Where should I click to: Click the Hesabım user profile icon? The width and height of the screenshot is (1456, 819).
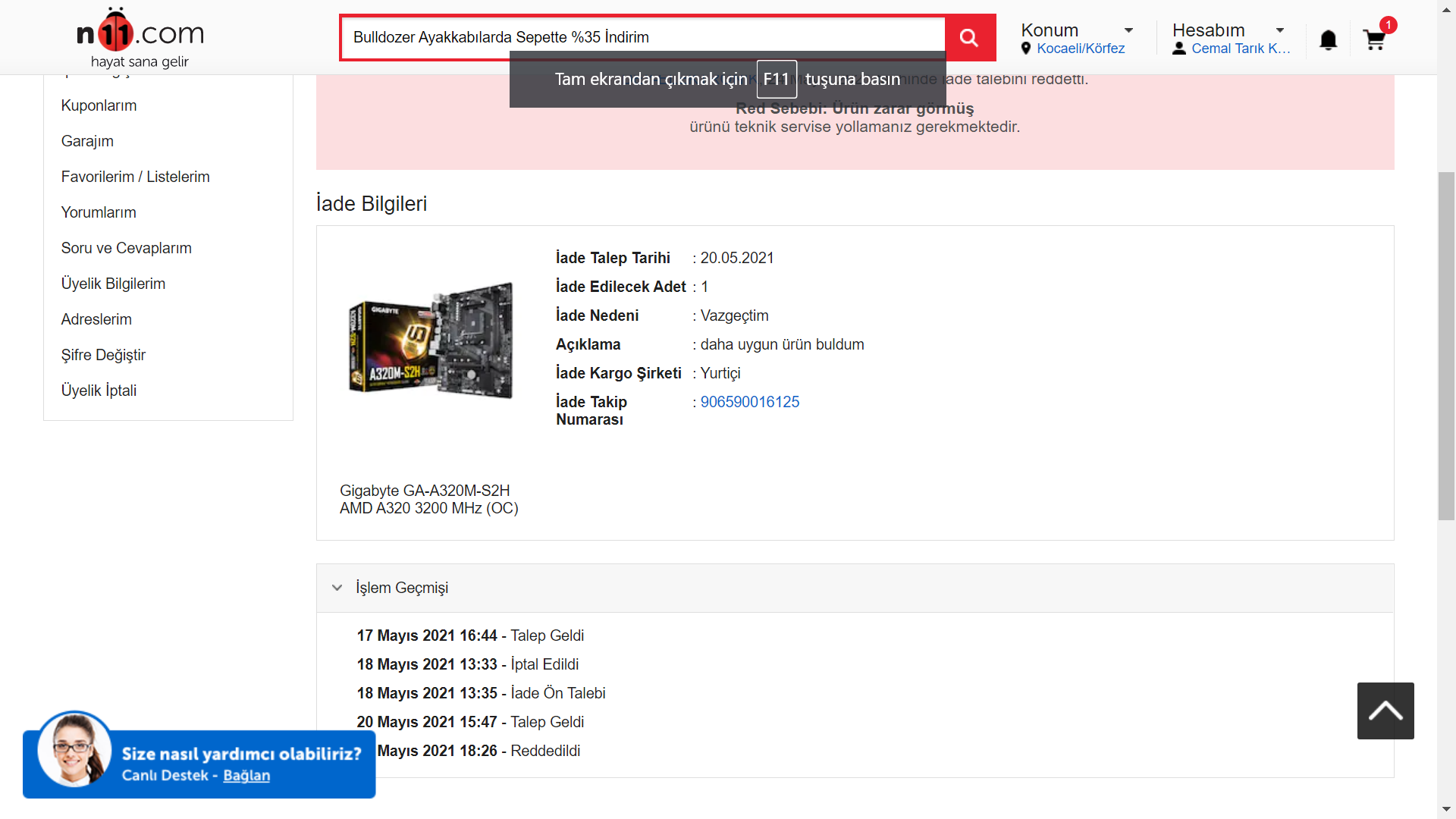pos(1179,49)
